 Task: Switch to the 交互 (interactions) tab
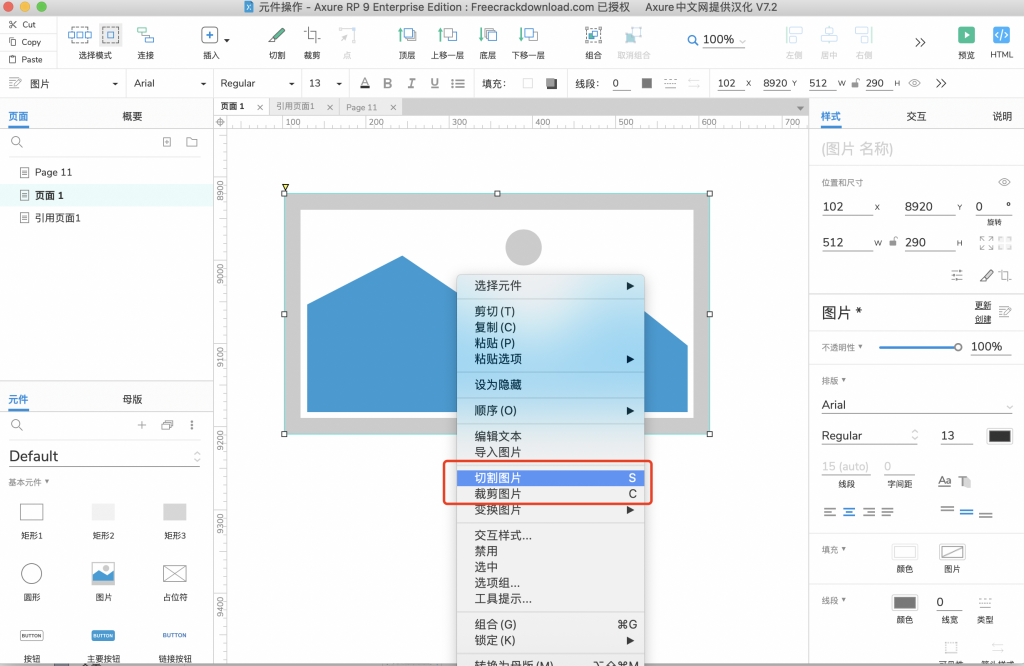point(916,117)
